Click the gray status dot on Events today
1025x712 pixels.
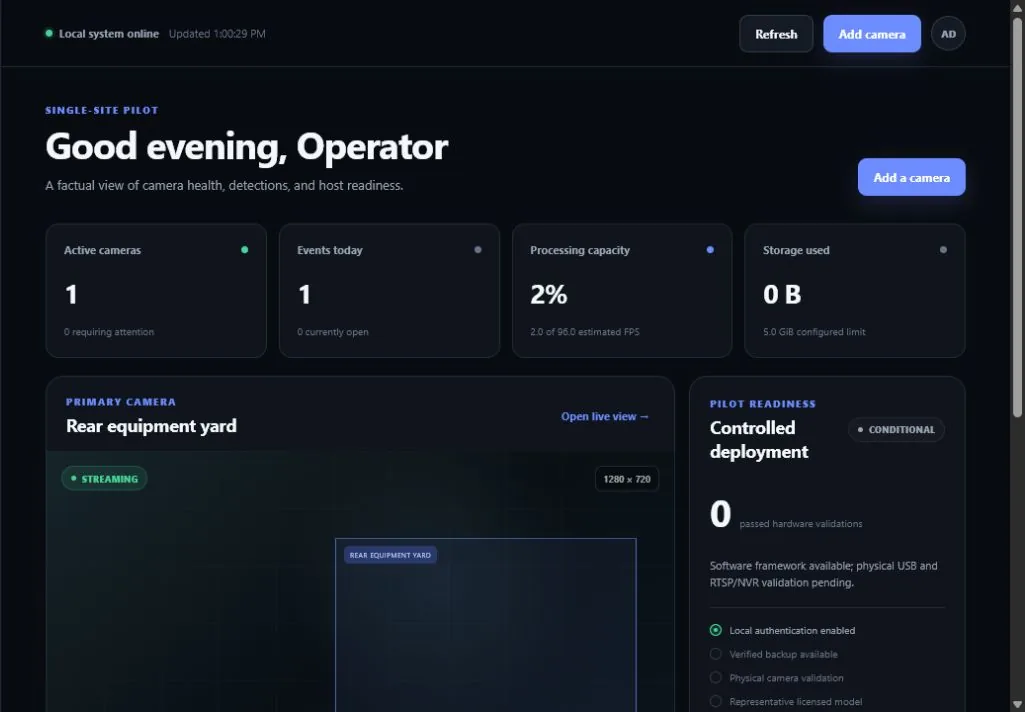[478, 250]
